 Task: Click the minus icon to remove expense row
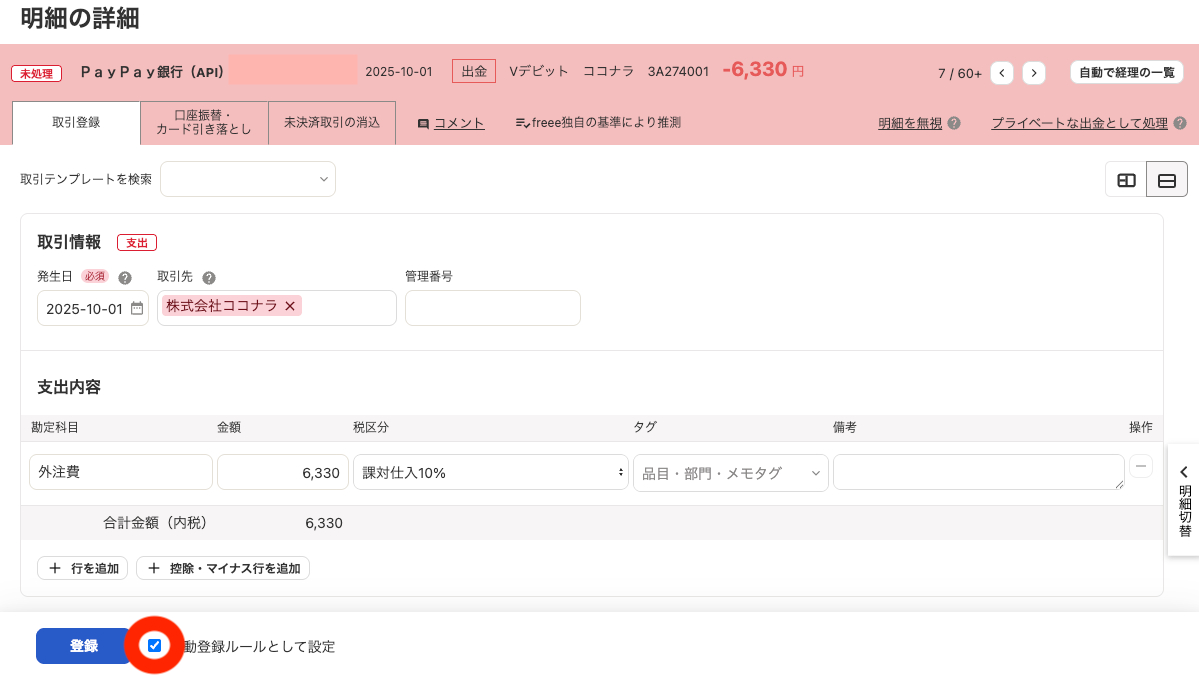tap(1140, 466)
